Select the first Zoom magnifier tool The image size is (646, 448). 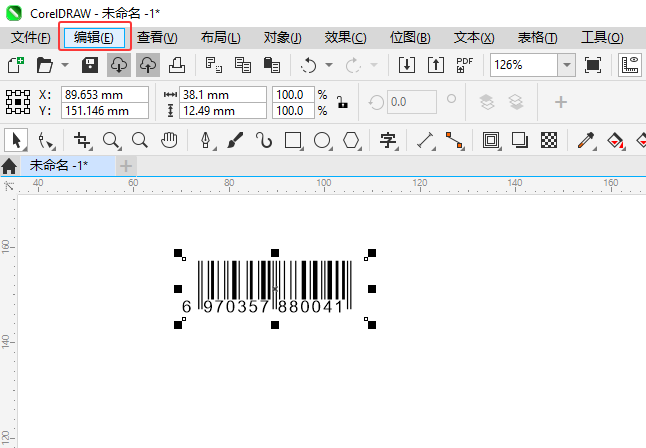tap(111, 141)
